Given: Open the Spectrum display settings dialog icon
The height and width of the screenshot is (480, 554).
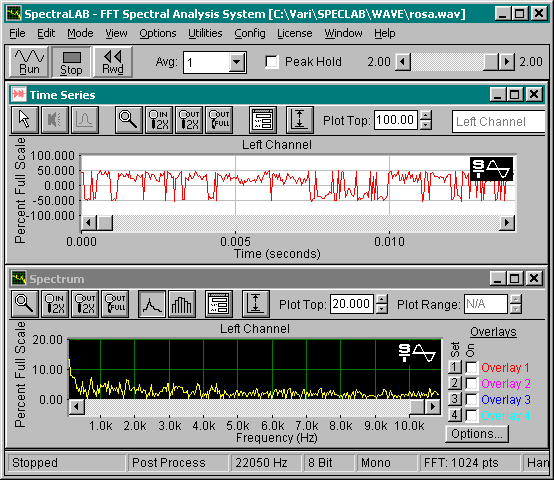Looking at the screenshot, I should click(x=219, y=304).
